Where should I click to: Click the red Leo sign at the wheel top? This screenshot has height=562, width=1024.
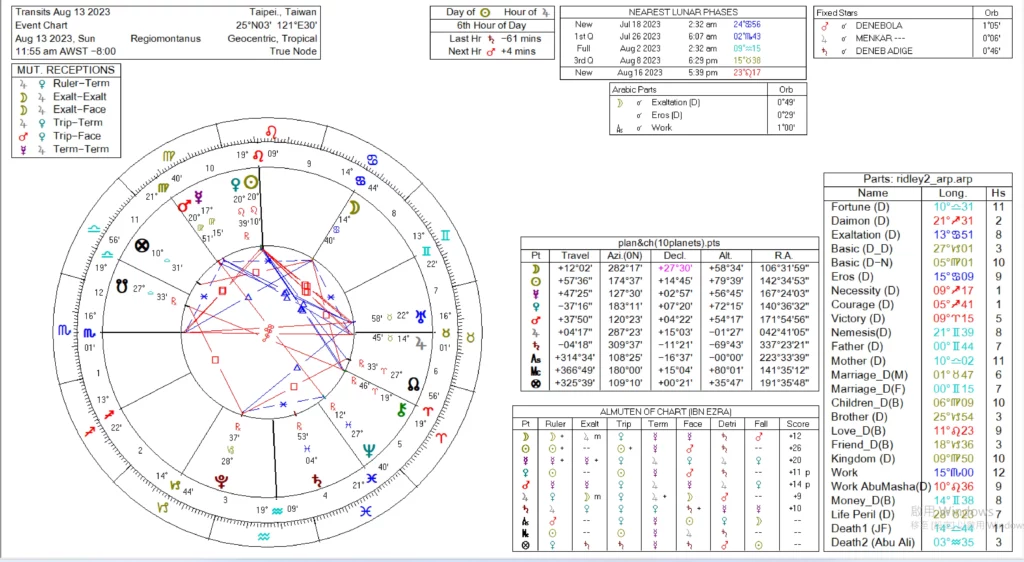coord(259,155)
